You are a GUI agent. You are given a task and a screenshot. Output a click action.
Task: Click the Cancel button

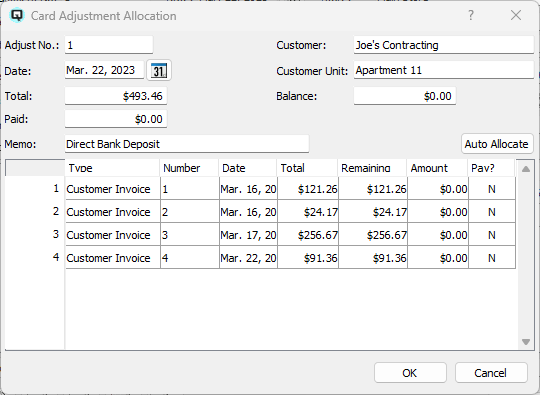(491, 373)
